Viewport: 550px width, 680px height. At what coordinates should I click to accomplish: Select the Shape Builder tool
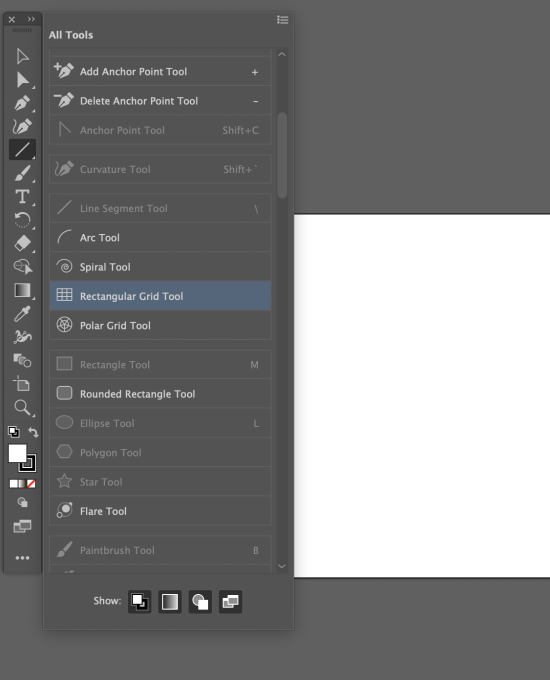tap(22, 266)
